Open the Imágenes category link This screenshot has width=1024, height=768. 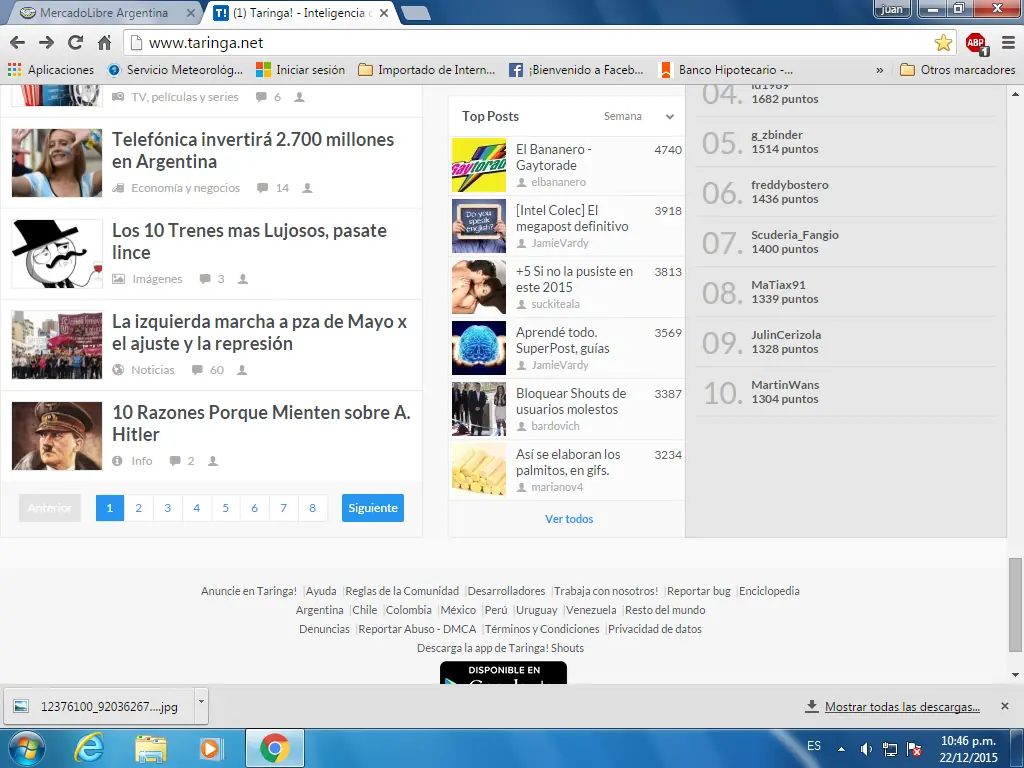(157, 279)
